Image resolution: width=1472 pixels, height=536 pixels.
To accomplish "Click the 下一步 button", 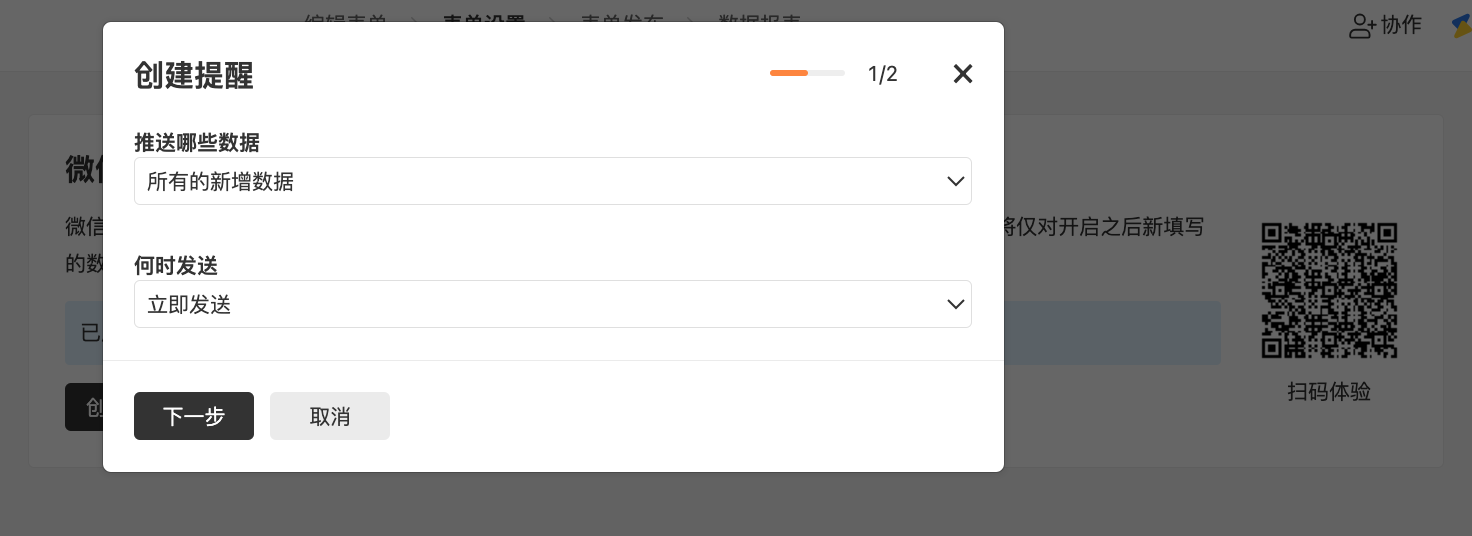I will pyautogui.click(x=194, y=416).
